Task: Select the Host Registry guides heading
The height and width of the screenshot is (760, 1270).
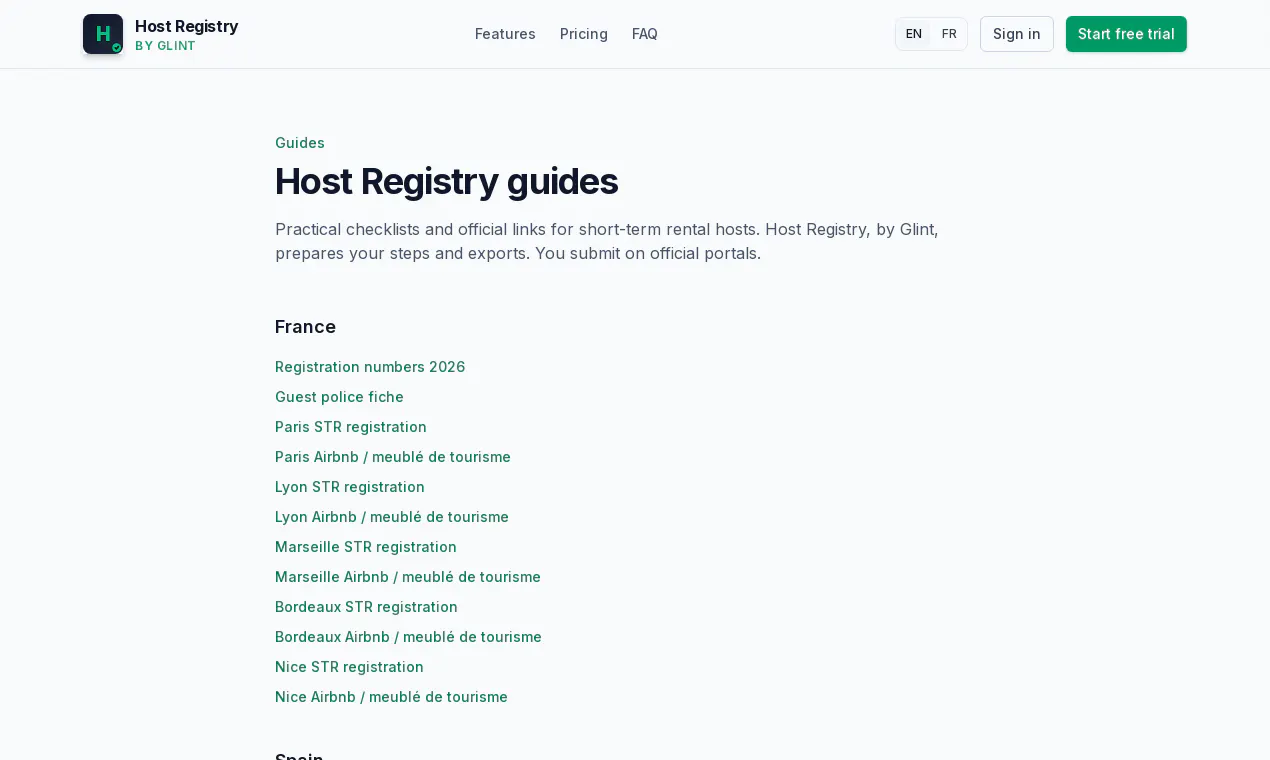Action: tap(446, 181)
